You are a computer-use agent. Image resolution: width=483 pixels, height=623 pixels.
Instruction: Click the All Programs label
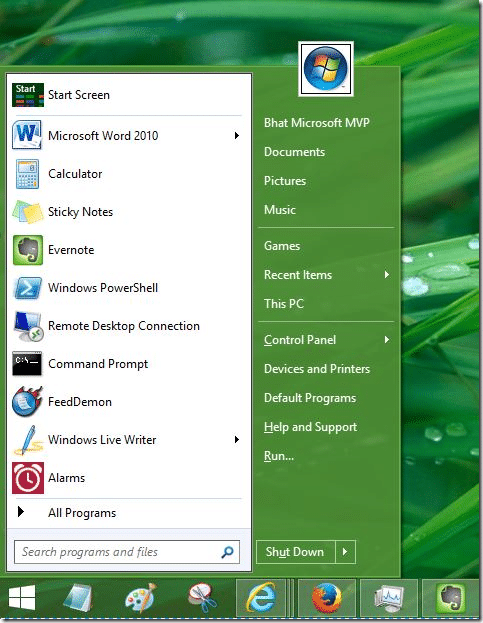[82, 513]
